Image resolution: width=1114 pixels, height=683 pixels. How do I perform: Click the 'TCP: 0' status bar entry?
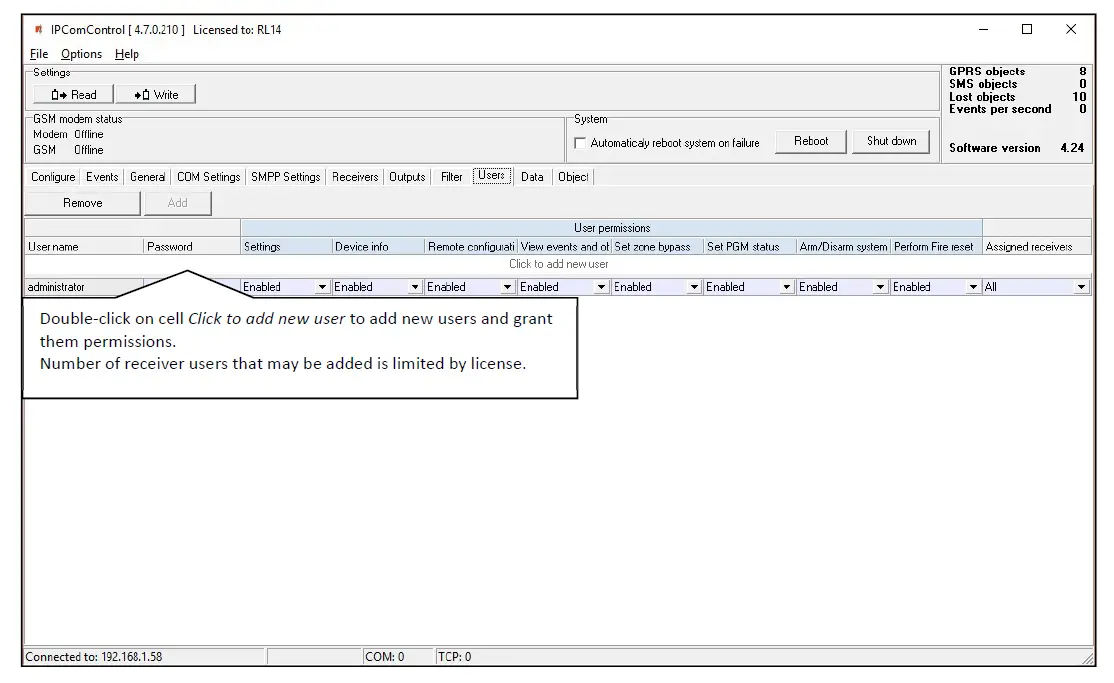pyautogui.click(x=454, y=657)
